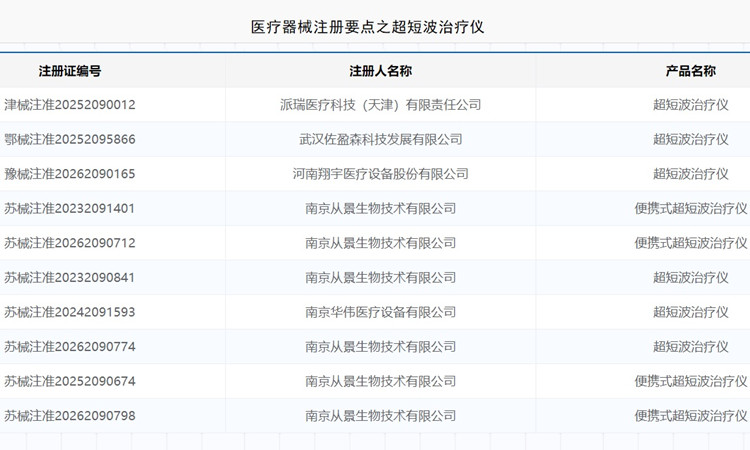Click product name in row 豫械注准20262090165
The image size is (750, 450).
pyautogui.click(x=691, y=174)
